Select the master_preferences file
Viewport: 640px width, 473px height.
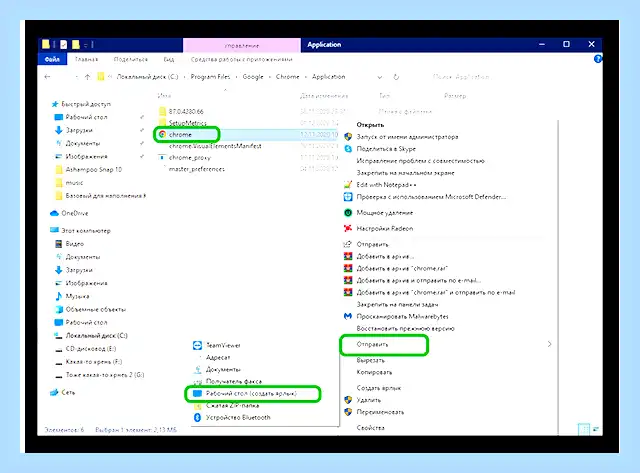point(196,169)
